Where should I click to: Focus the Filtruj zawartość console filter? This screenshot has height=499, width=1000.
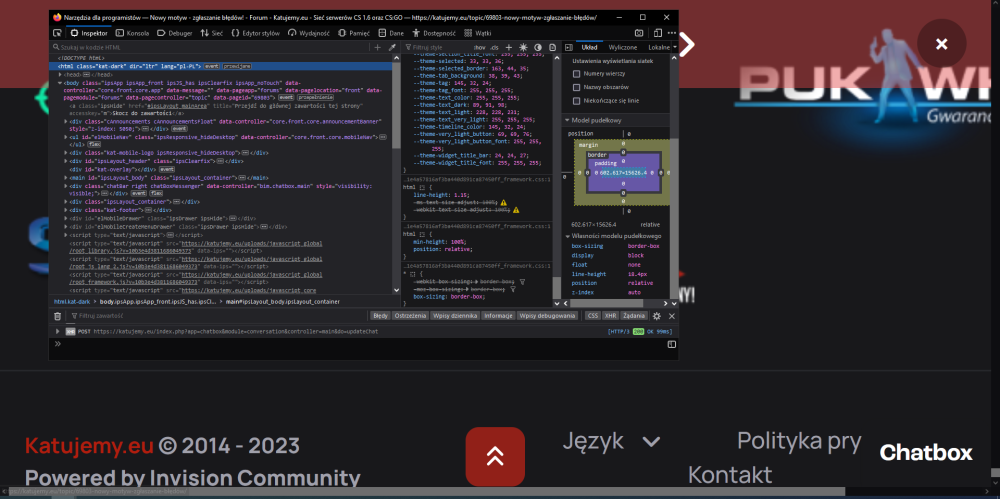click(x=217, y=316)
